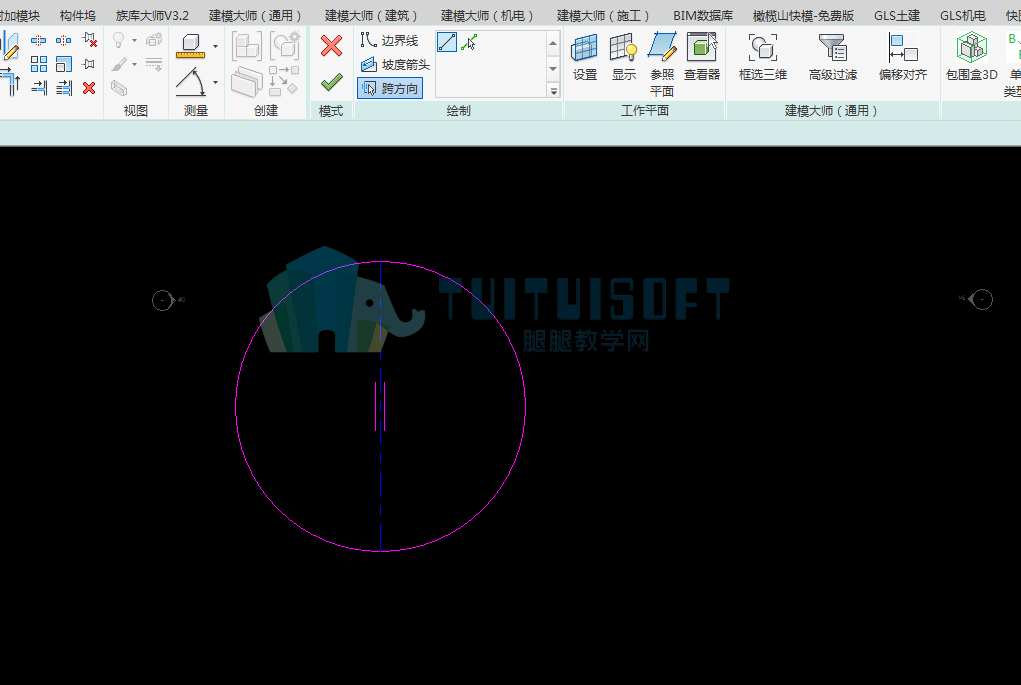The height and width of the screenshot is (685, 1021).
Task: Select the Pick Lines draw tool
Action: (x=469, y=42)
